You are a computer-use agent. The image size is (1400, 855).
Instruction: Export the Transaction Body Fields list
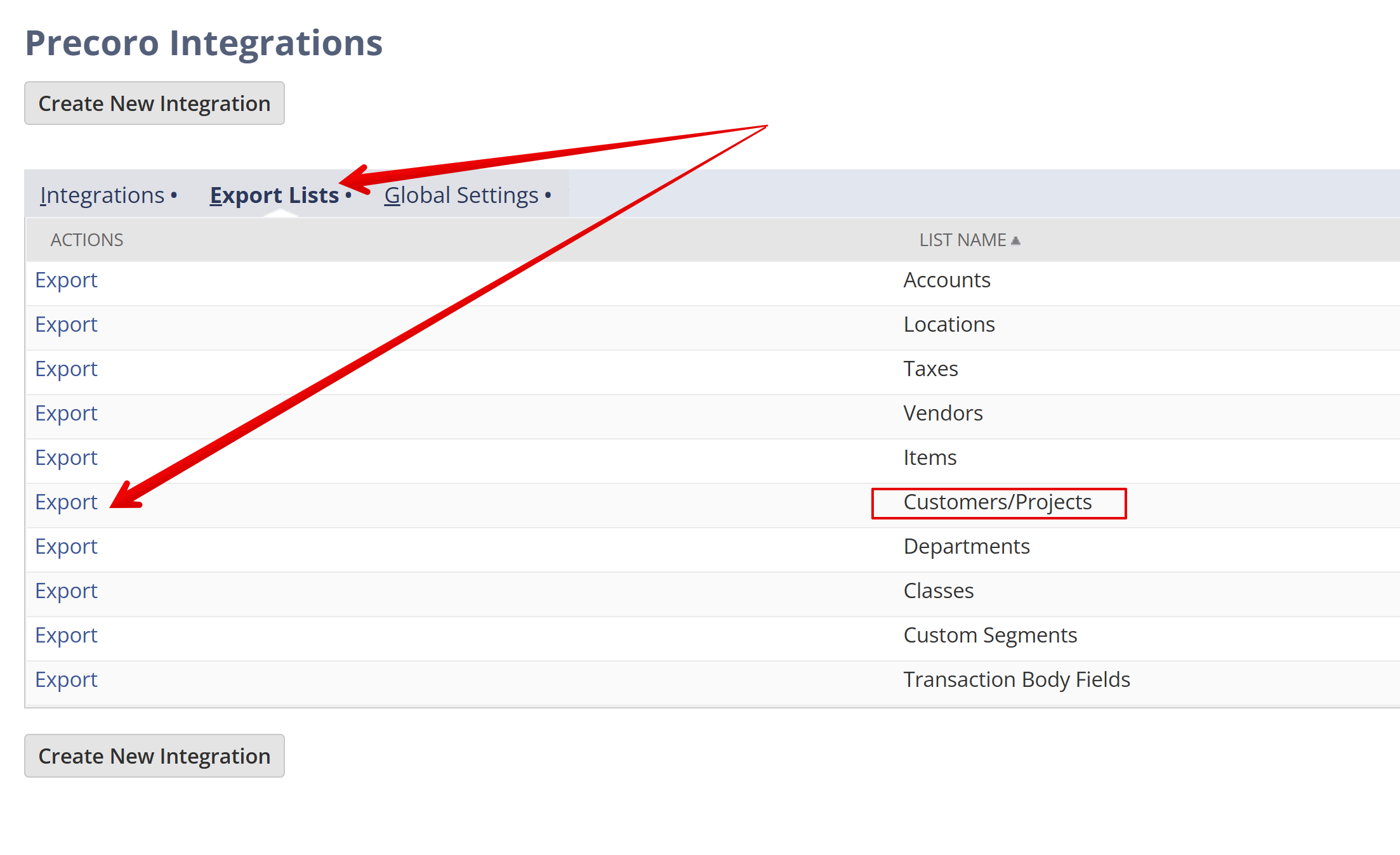click(66, 680)
